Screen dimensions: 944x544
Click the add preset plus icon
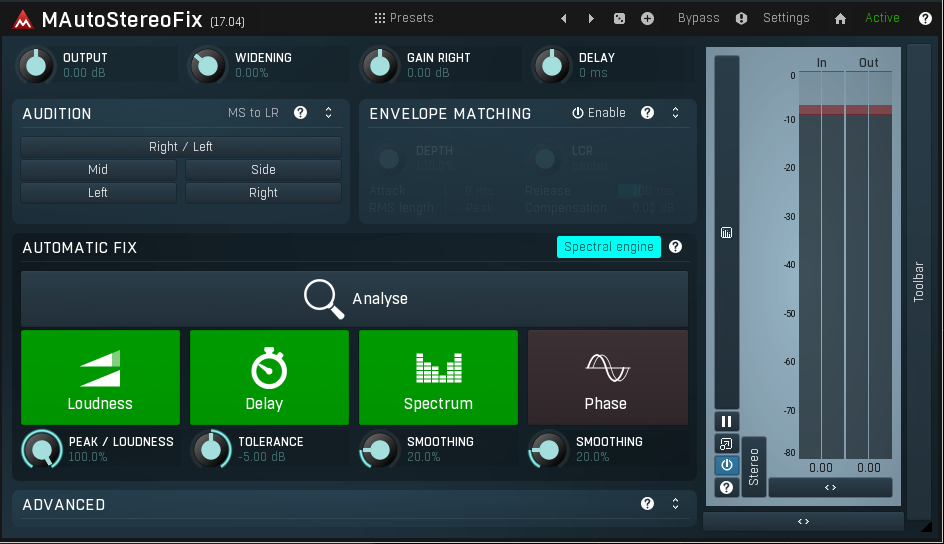[647, 18]
